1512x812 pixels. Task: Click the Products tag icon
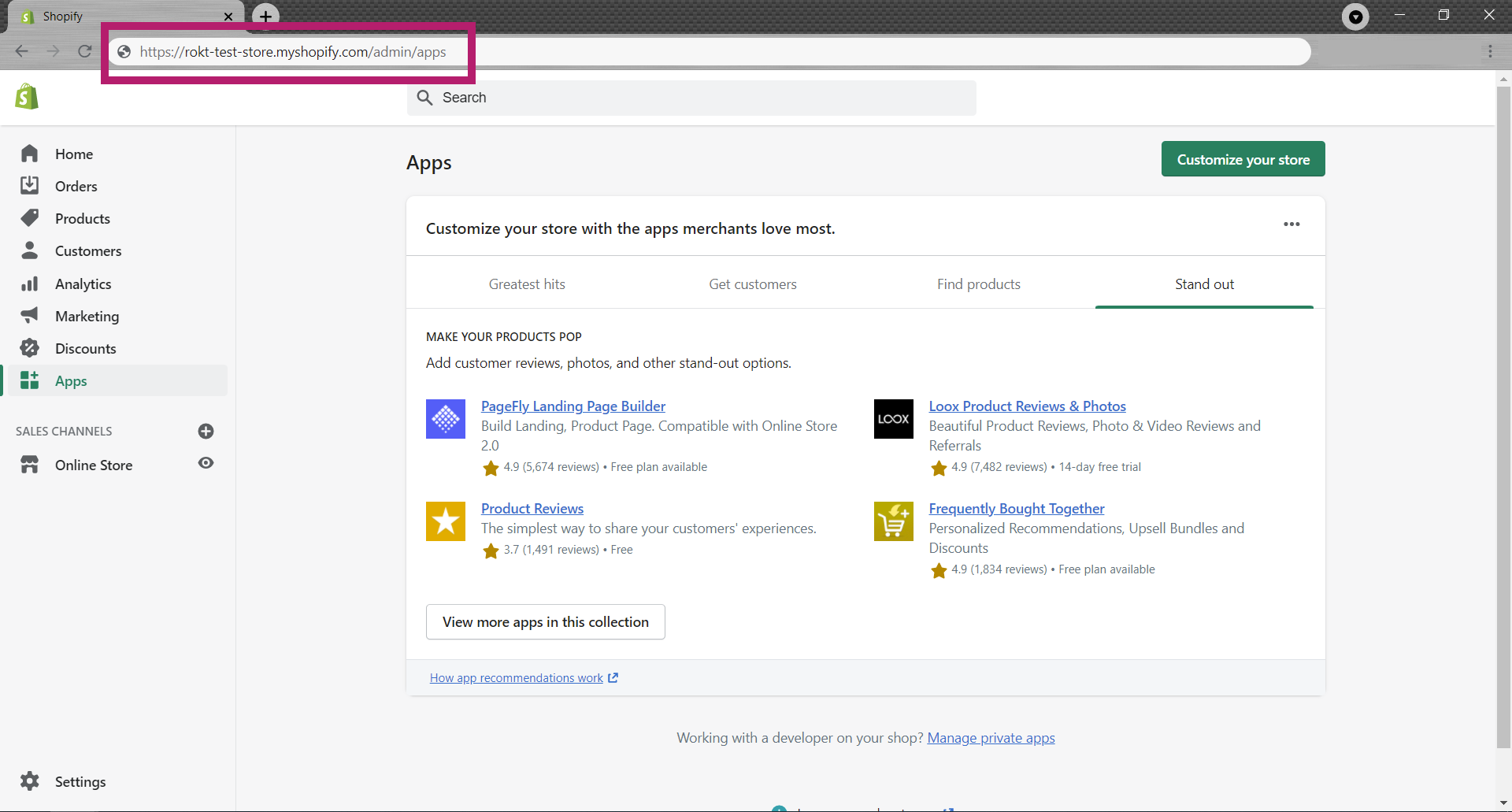tap(30, 218)
